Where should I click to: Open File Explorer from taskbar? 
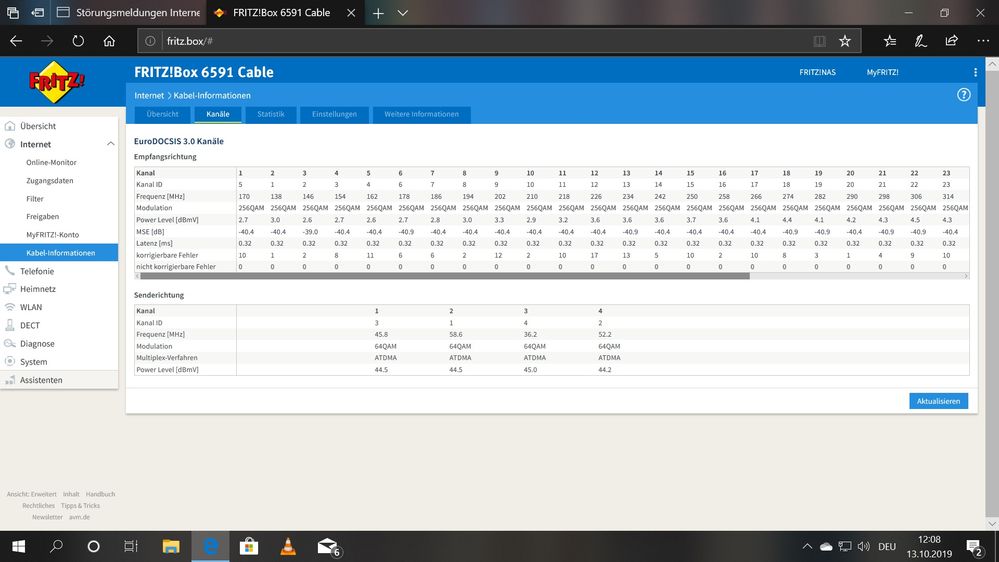click(171, 546)
